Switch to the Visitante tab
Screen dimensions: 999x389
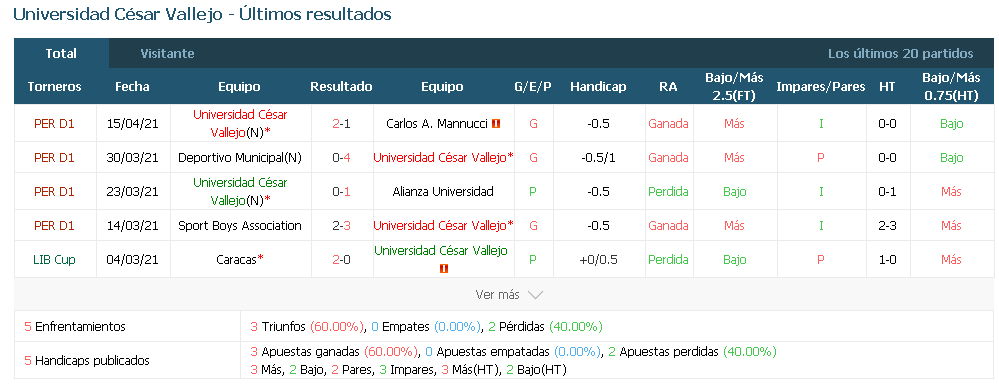[168, 53]
